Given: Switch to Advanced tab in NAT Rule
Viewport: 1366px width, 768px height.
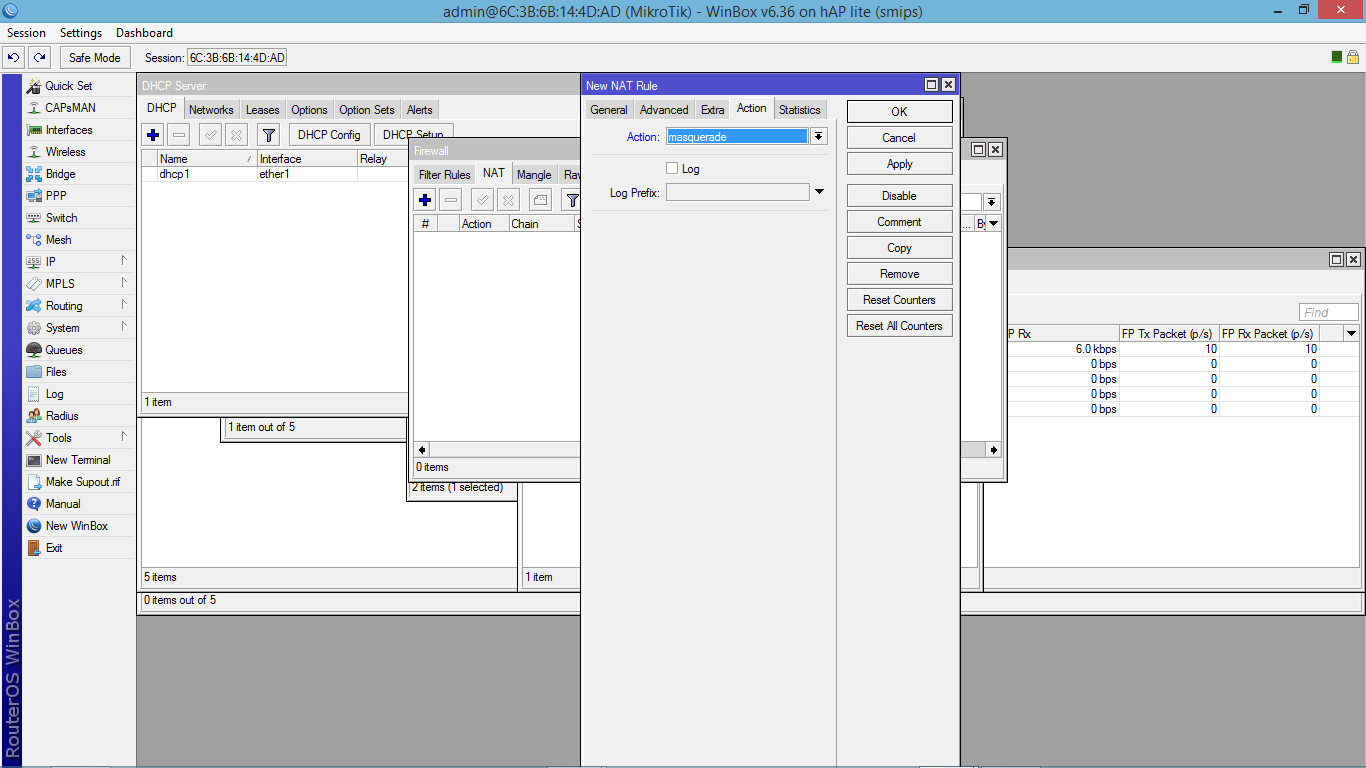Looking at the screenshot, I should coord(664,110).
